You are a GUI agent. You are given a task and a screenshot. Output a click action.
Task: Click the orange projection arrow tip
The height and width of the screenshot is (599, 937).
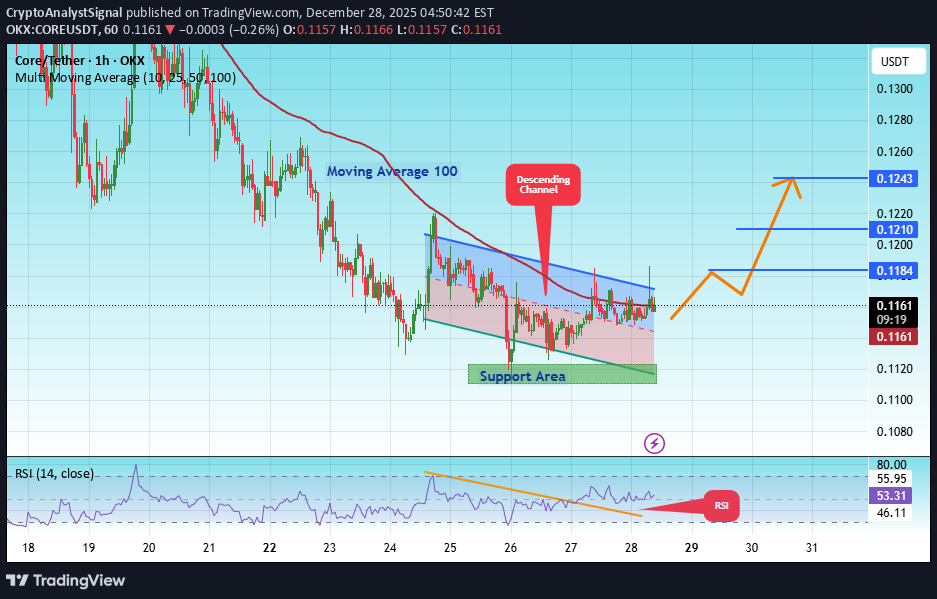(x=791, y=179)
